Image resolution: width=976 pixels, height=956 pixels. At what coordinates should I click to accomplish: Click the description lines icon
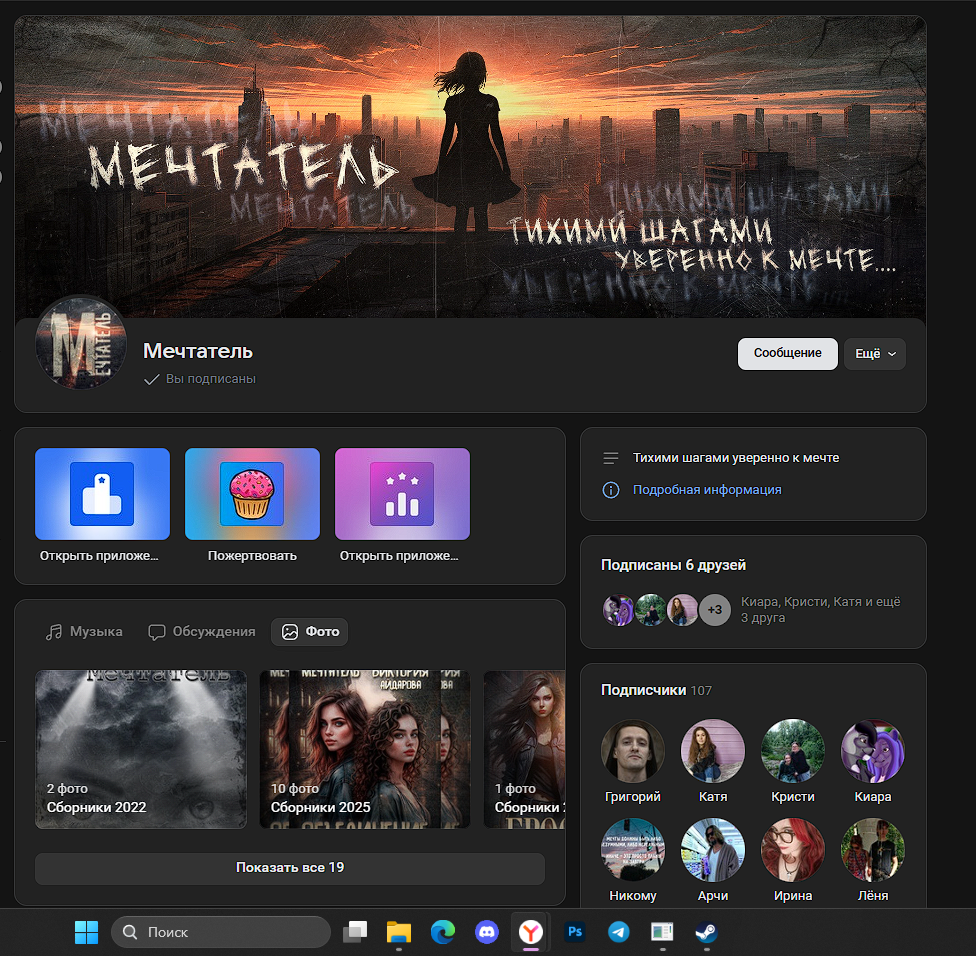(611, 458)
